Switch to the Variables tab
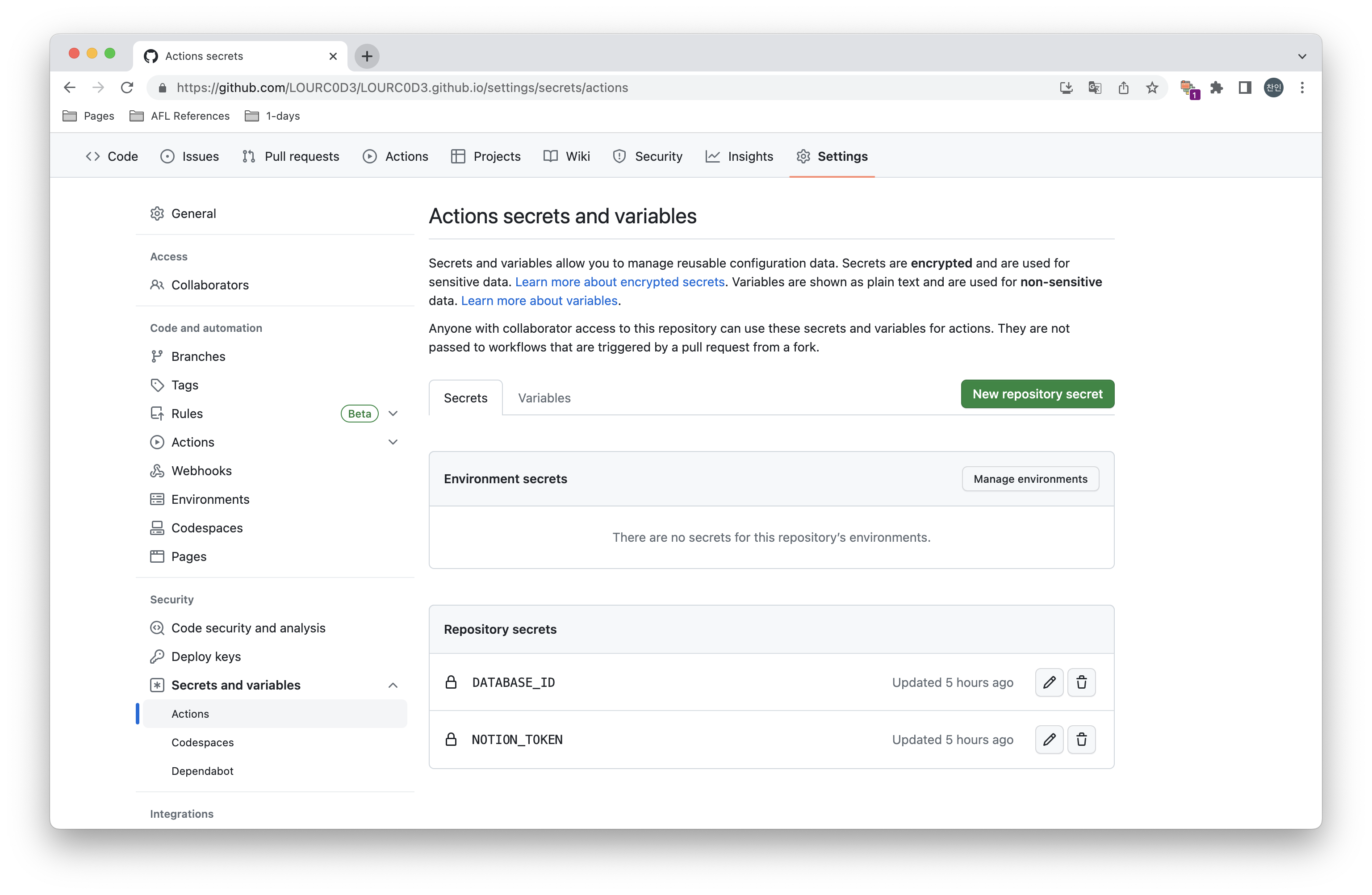1372x895 pixels. tap(544, 398)
